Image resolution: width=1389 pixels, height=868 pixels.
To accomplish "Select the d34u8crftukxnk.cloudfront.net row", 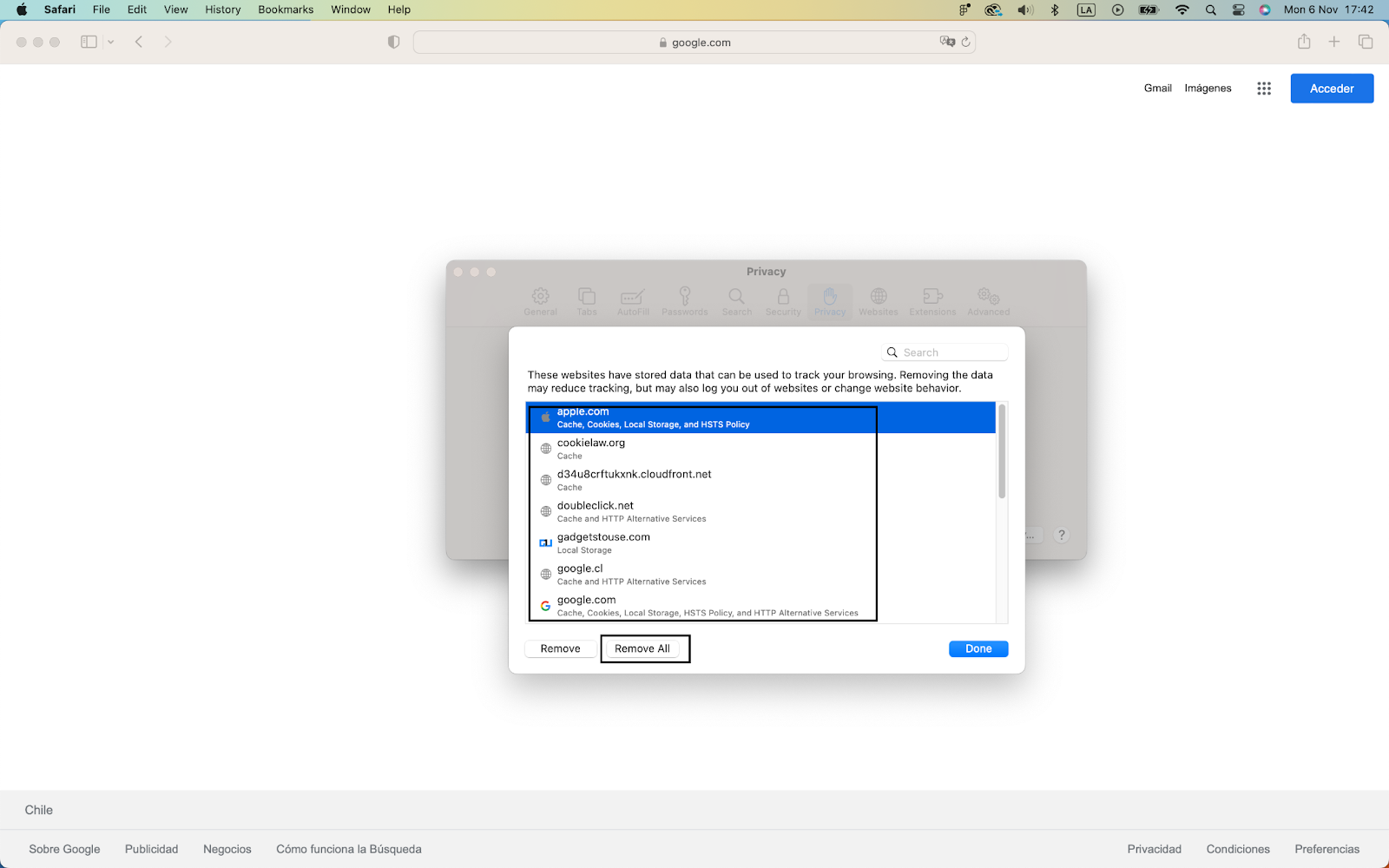I will coord(760,480).
